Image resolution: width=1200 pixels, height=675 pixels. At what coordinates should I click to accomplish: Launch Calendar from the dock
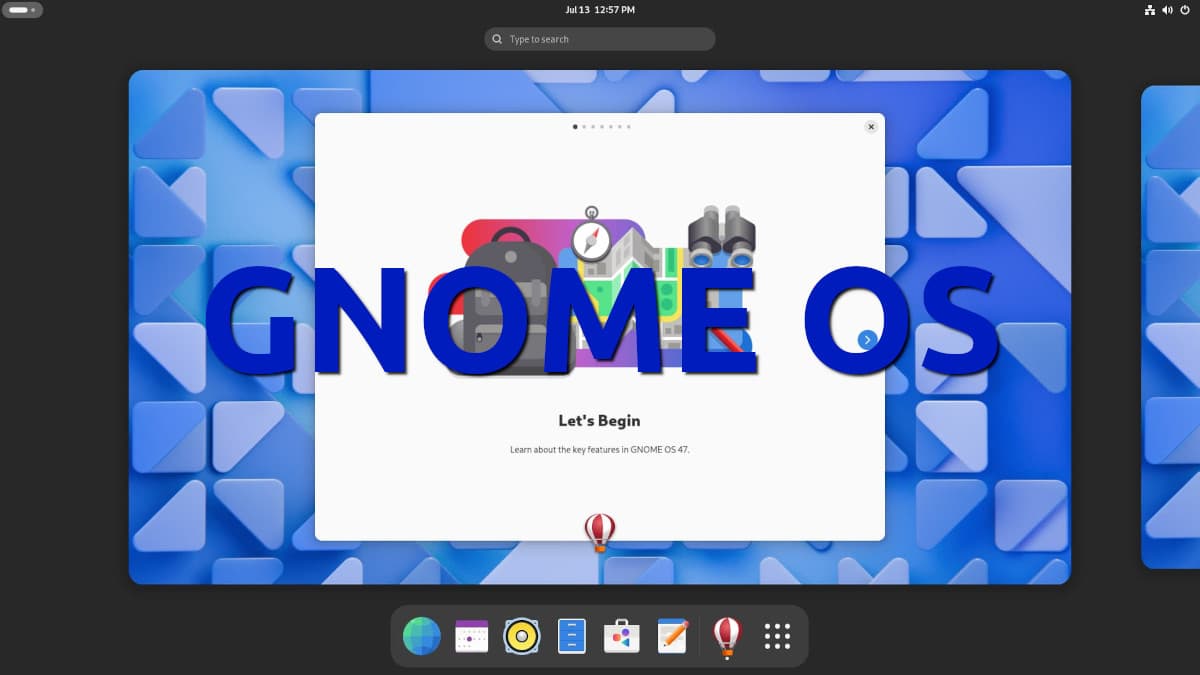[x=471, y=636]
